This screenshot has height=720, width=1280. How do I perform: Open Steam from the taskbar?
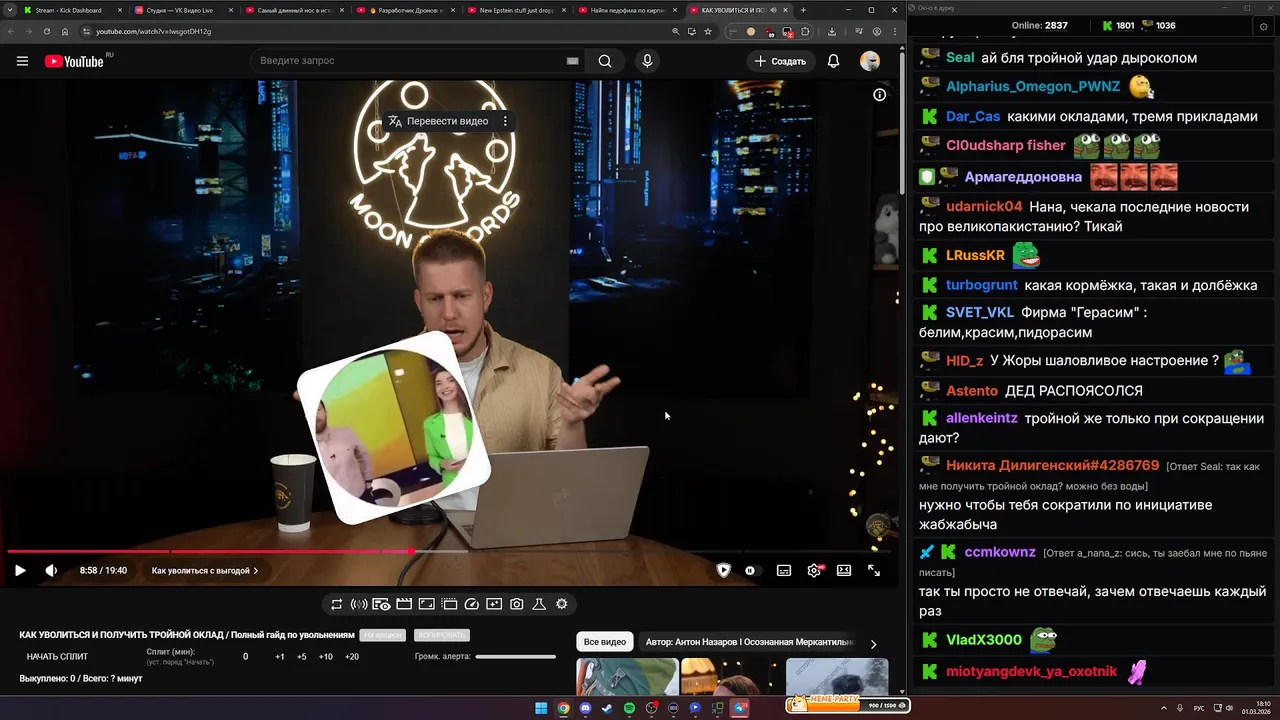coord(607,708)
